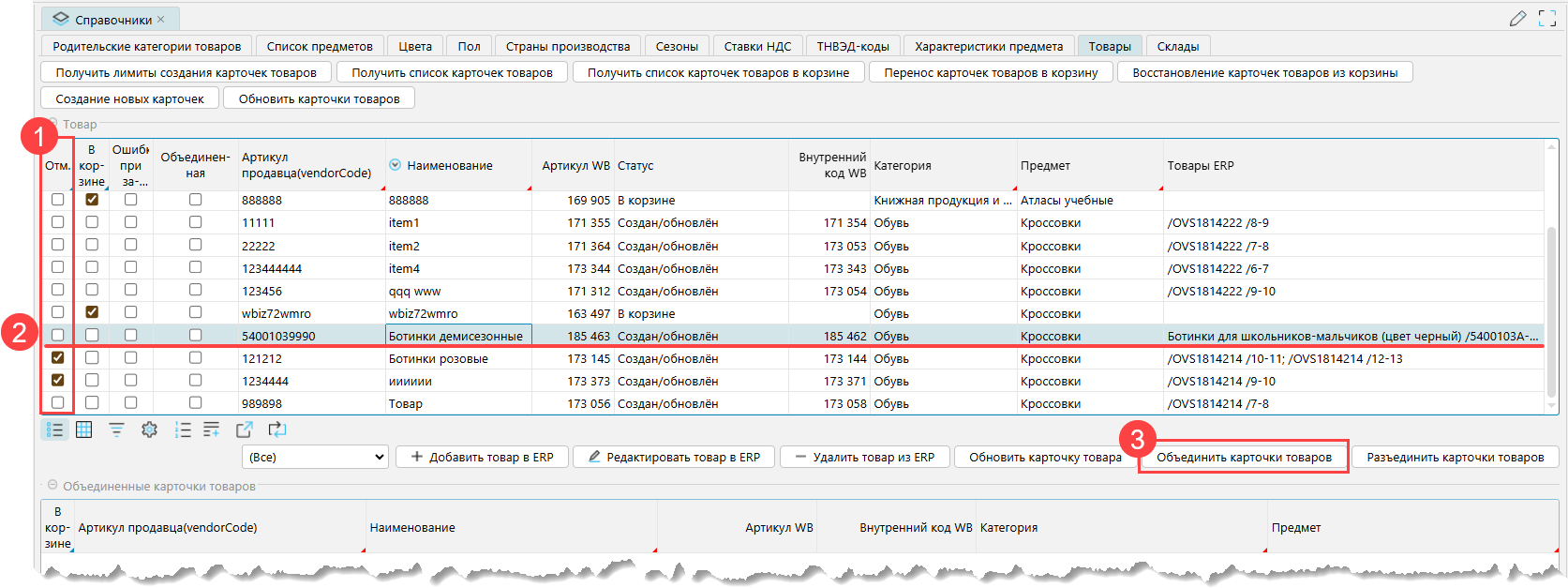Toggle 'В корзине' checkbox for wbiz72wmro row
The height and width of the screenshot is (588, 1568).
point(92,312)
